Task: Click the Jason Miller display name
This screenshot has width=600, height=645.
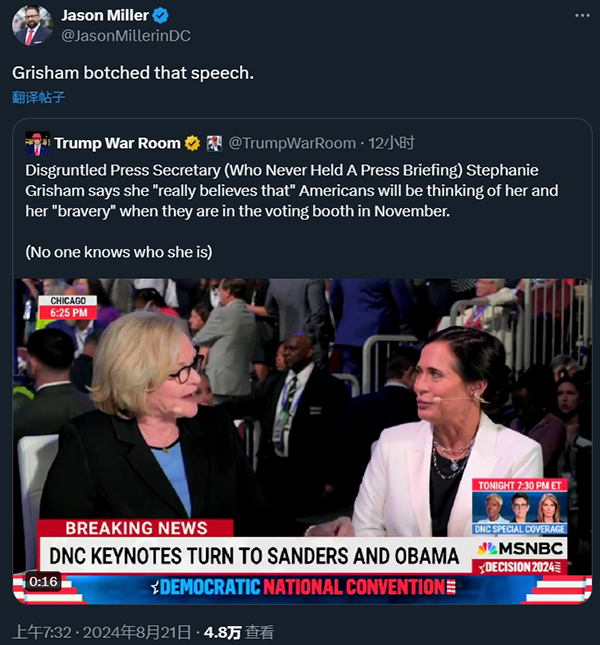Action: tap(105, 16)
